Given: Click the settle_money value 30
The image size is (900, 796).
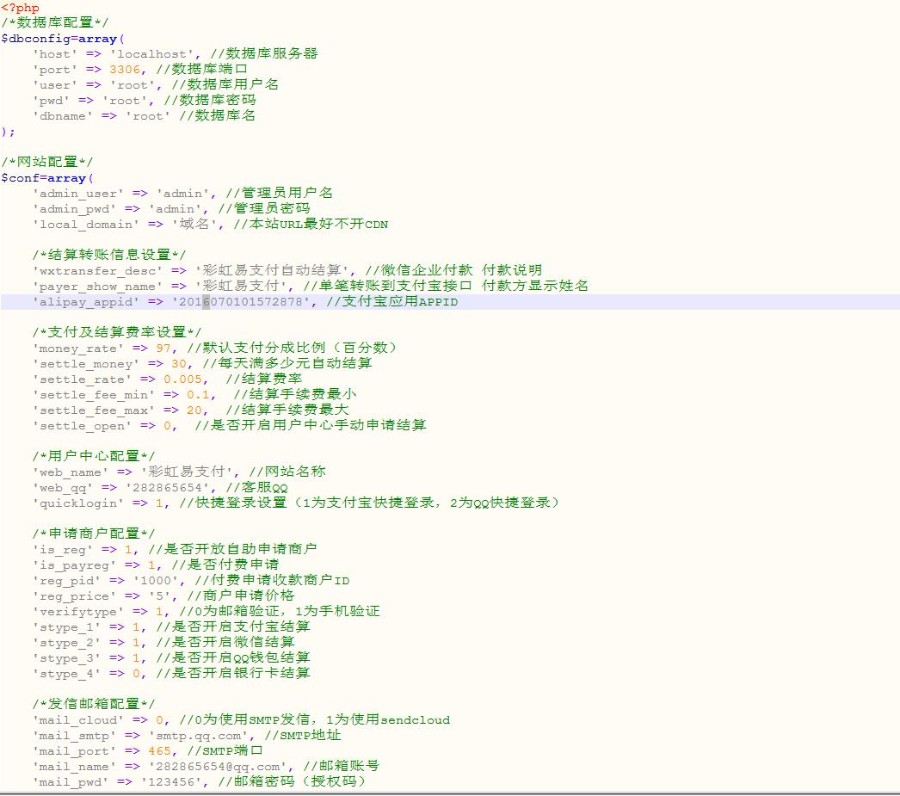Looking at the screenshot, I should (x=179, y=364).
